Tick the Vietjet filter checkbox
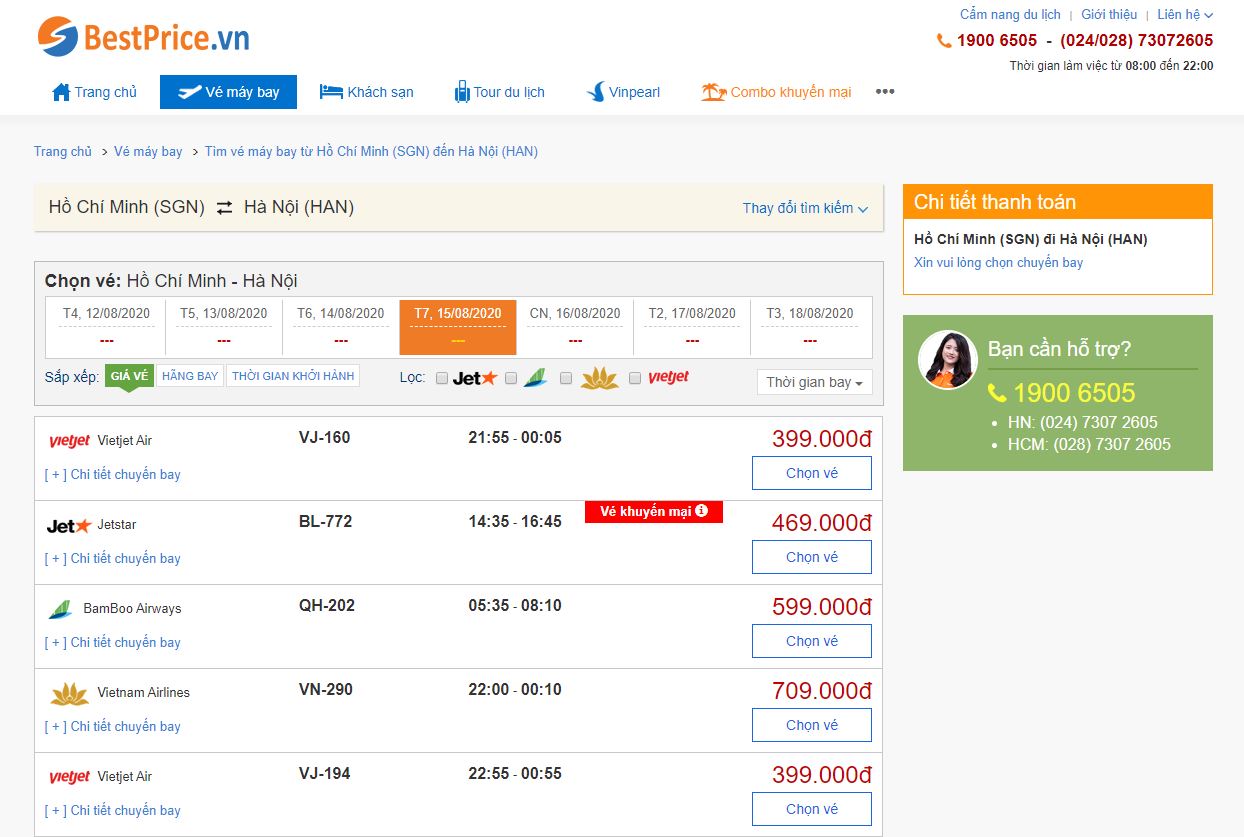 (x=635, y=378)
